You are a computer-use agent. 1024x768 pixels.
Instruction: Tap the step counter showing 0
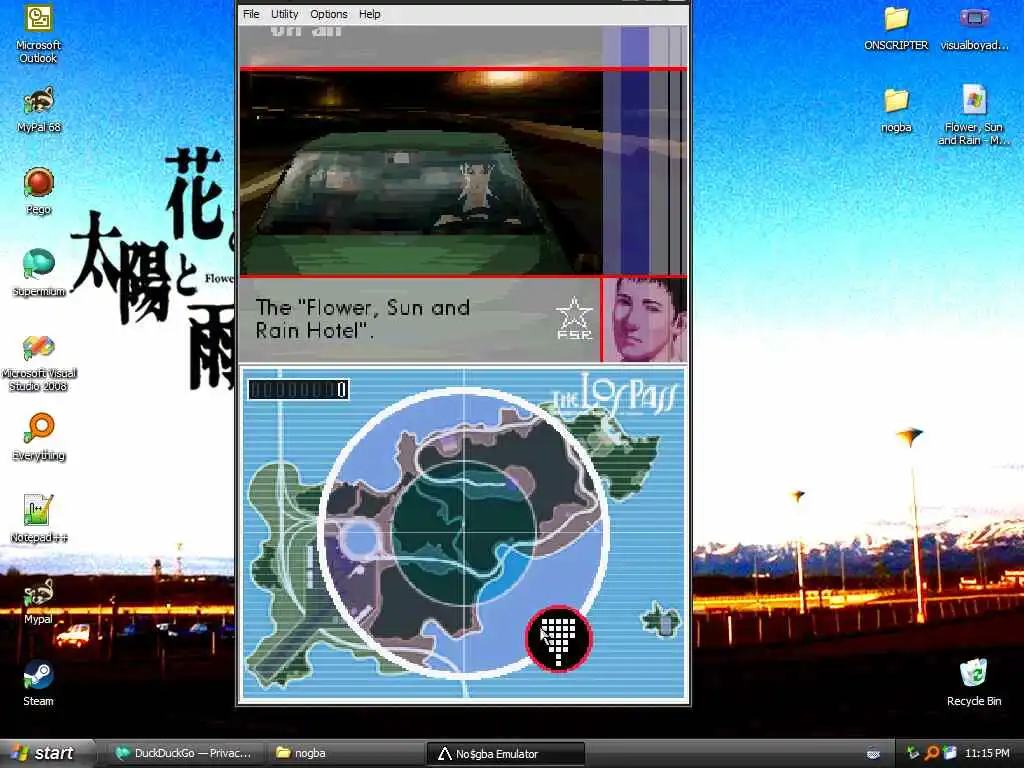(x=298, y=390)
